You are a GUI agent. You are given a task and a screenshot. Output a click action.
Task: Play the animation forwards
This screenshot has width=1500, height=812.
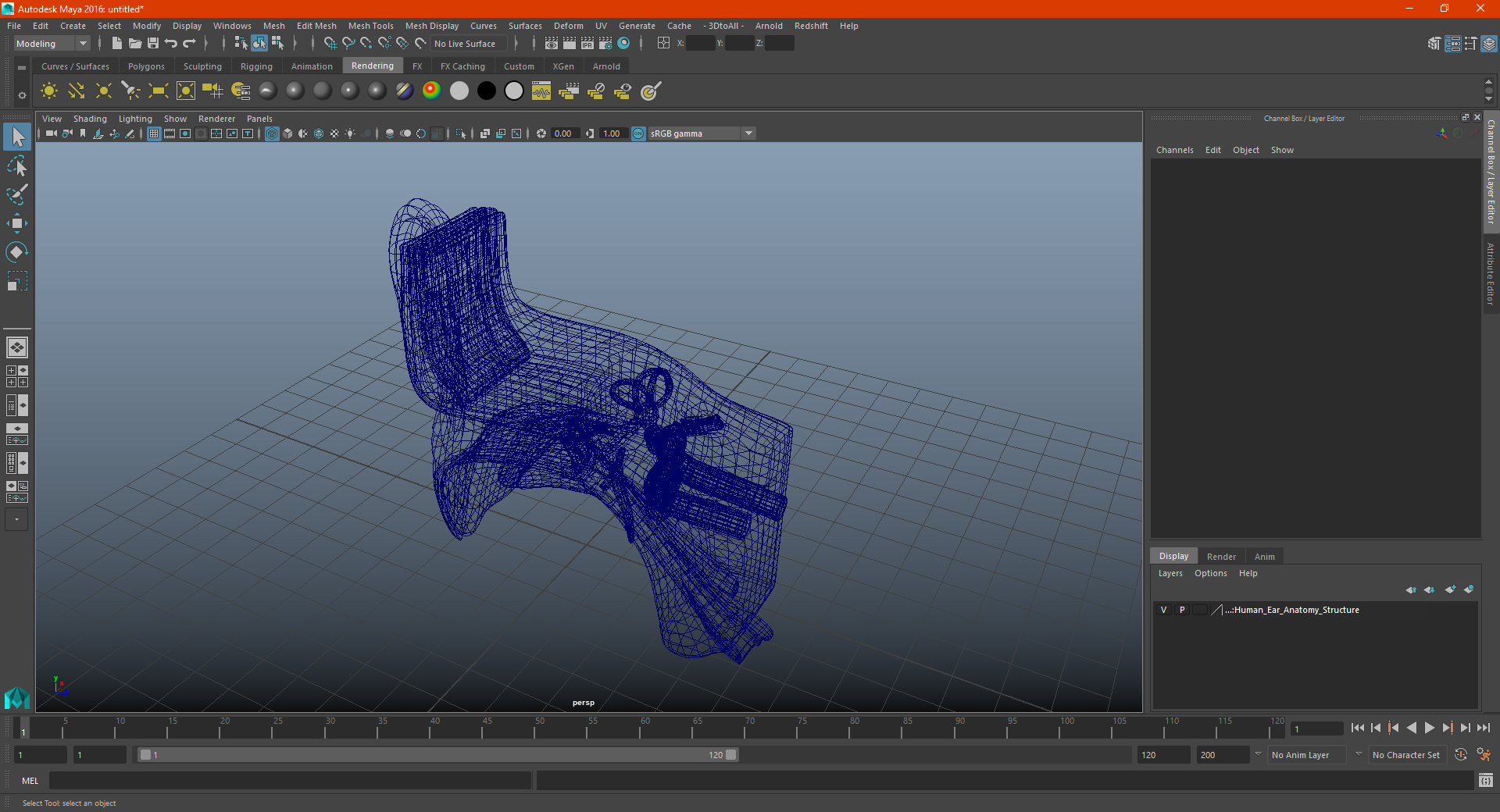[1429, 728]
